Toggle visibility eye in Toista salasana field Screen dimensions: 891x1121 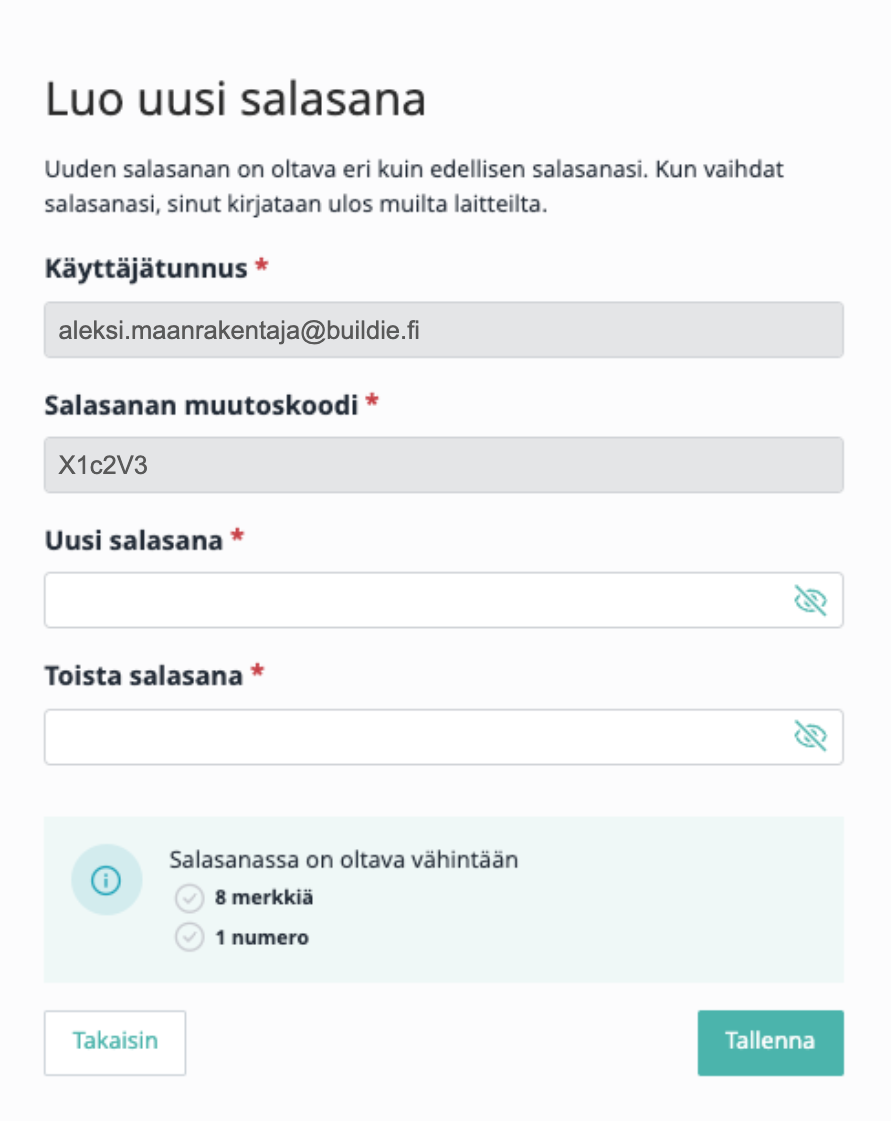[810, 736]
